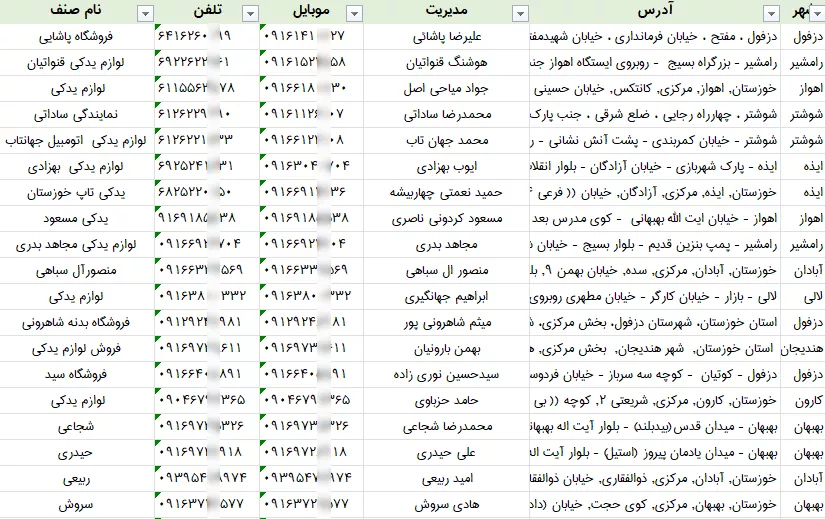The height and width of the screenshot is (519, 825).
Task: Select manager cell محمد جهان تاب
Action: (447, 141)
